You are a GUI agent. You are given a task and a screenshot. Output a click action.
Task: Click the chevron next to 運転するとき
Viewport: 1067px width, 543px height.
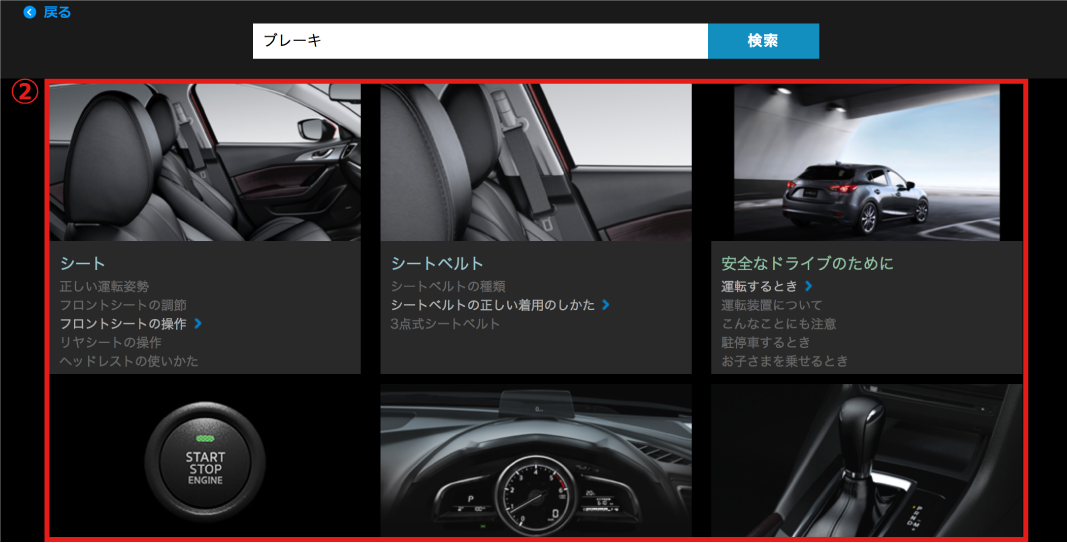coord(808,287)
